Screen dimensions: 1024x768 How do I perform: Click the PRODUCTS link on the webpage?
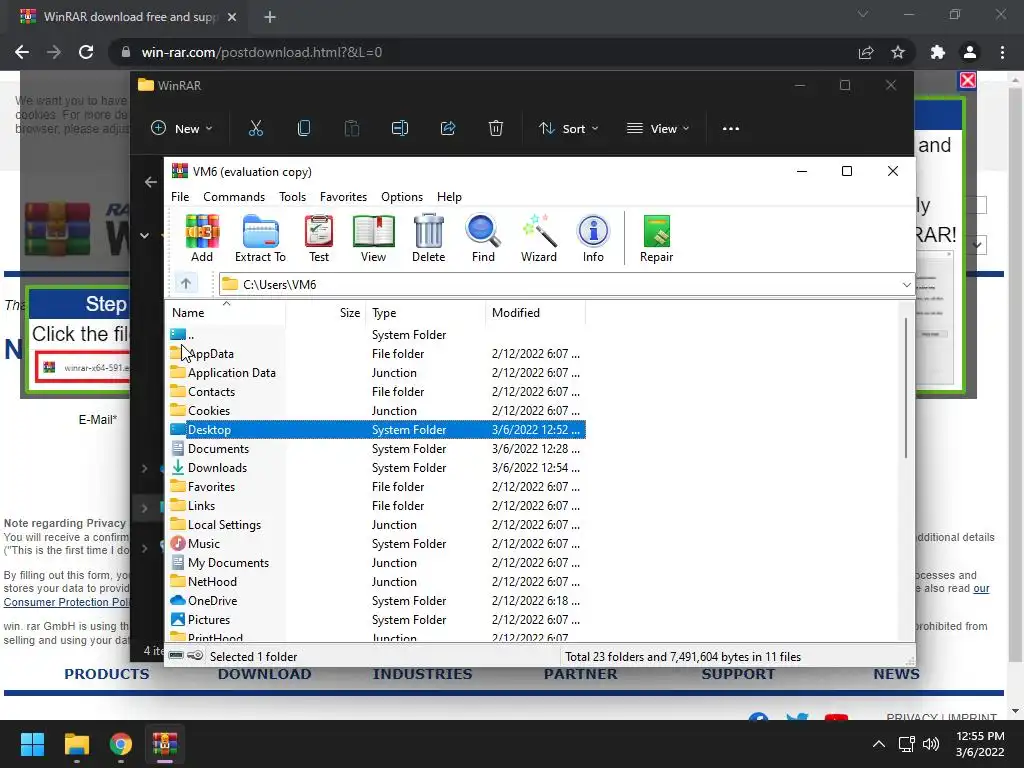pyautogui.click(x=106, y=674)
